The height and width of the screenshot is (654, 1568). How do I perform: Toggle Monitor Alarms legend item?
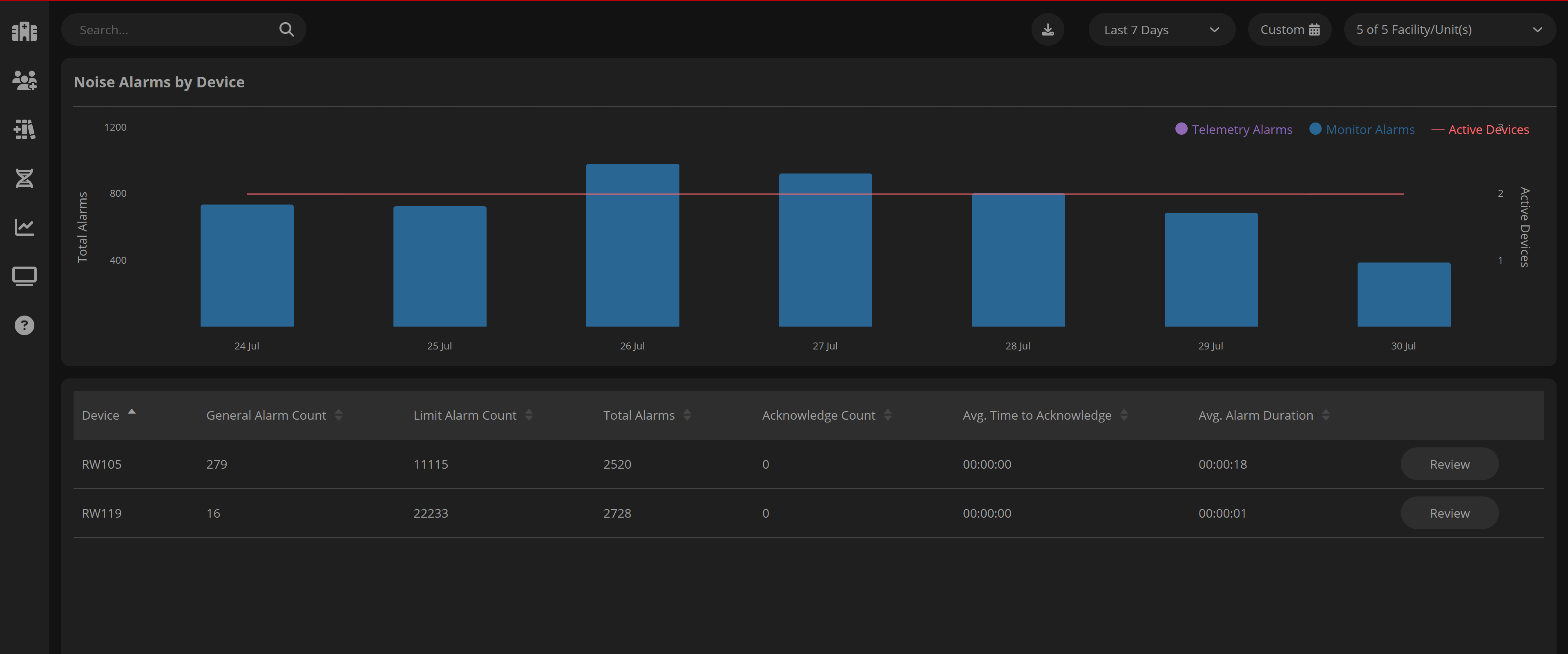tap(1362, 129)
